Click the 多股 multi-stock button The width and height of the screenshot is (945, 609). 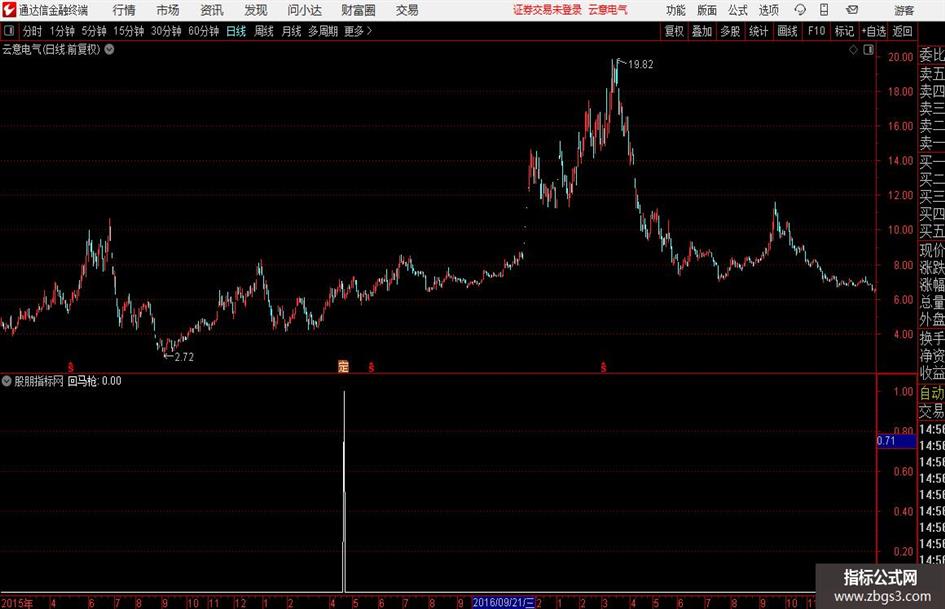point(730,31)
